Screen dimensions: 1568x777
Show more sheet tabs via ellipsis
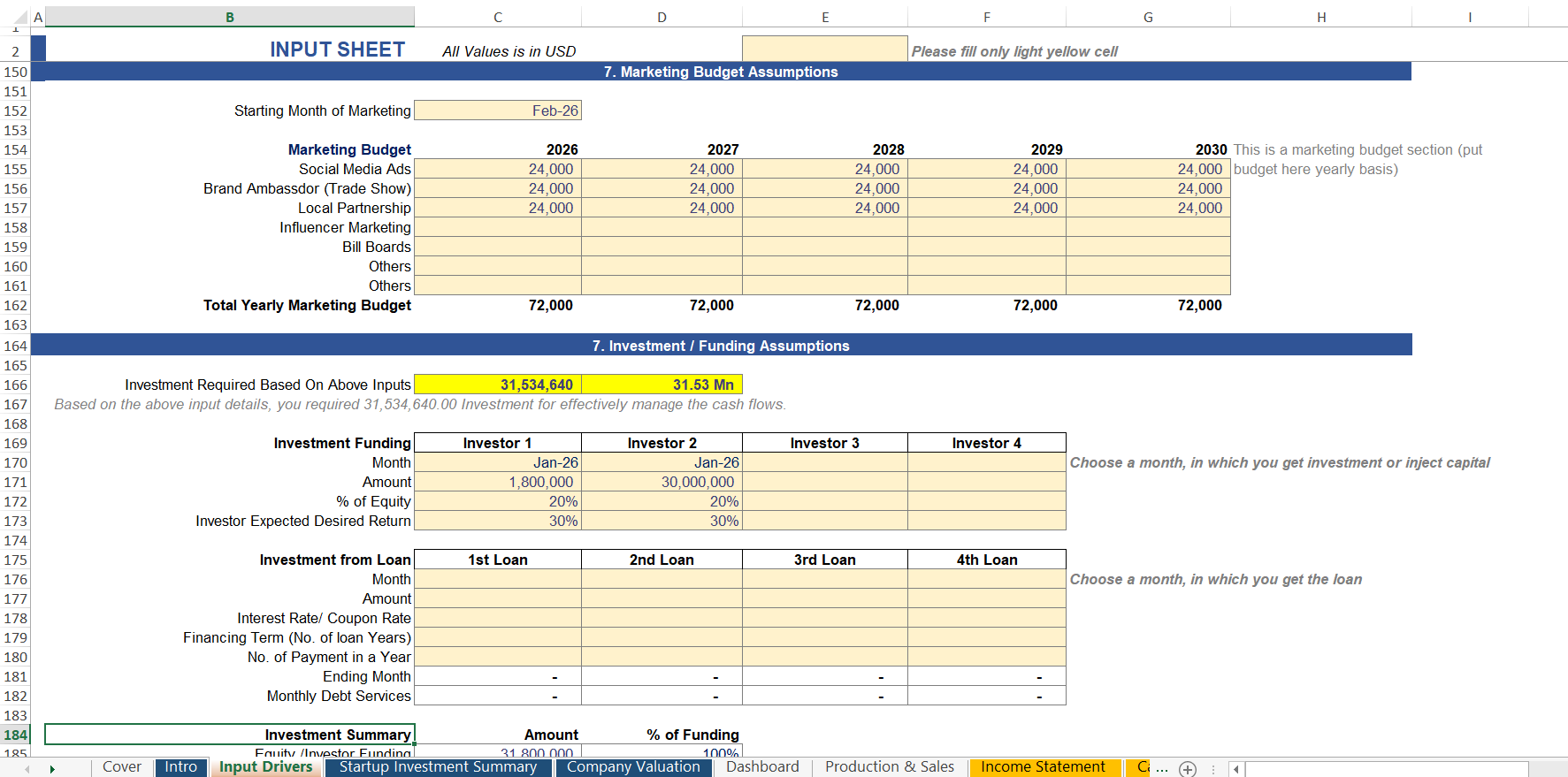1162,769
